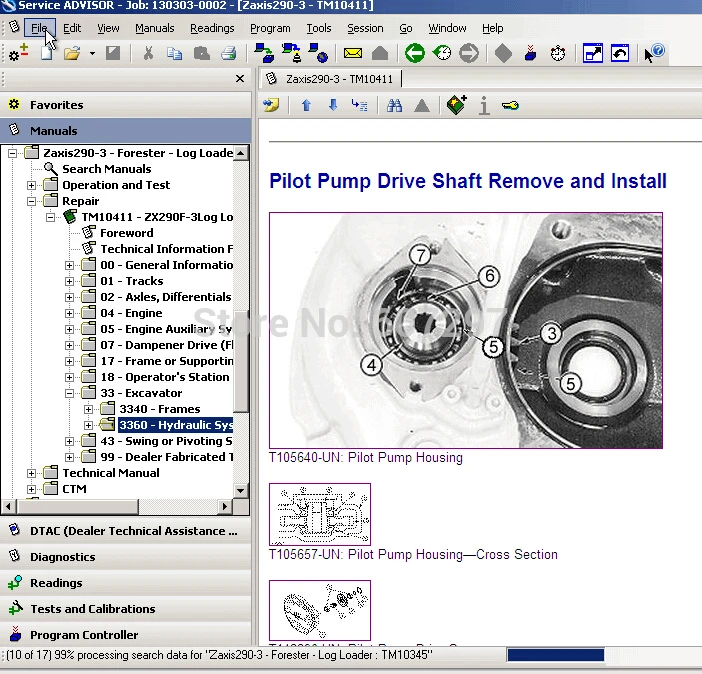The width and height of the screenshot is (702, 674).
Task: Open the File menu
Action: 39,28
